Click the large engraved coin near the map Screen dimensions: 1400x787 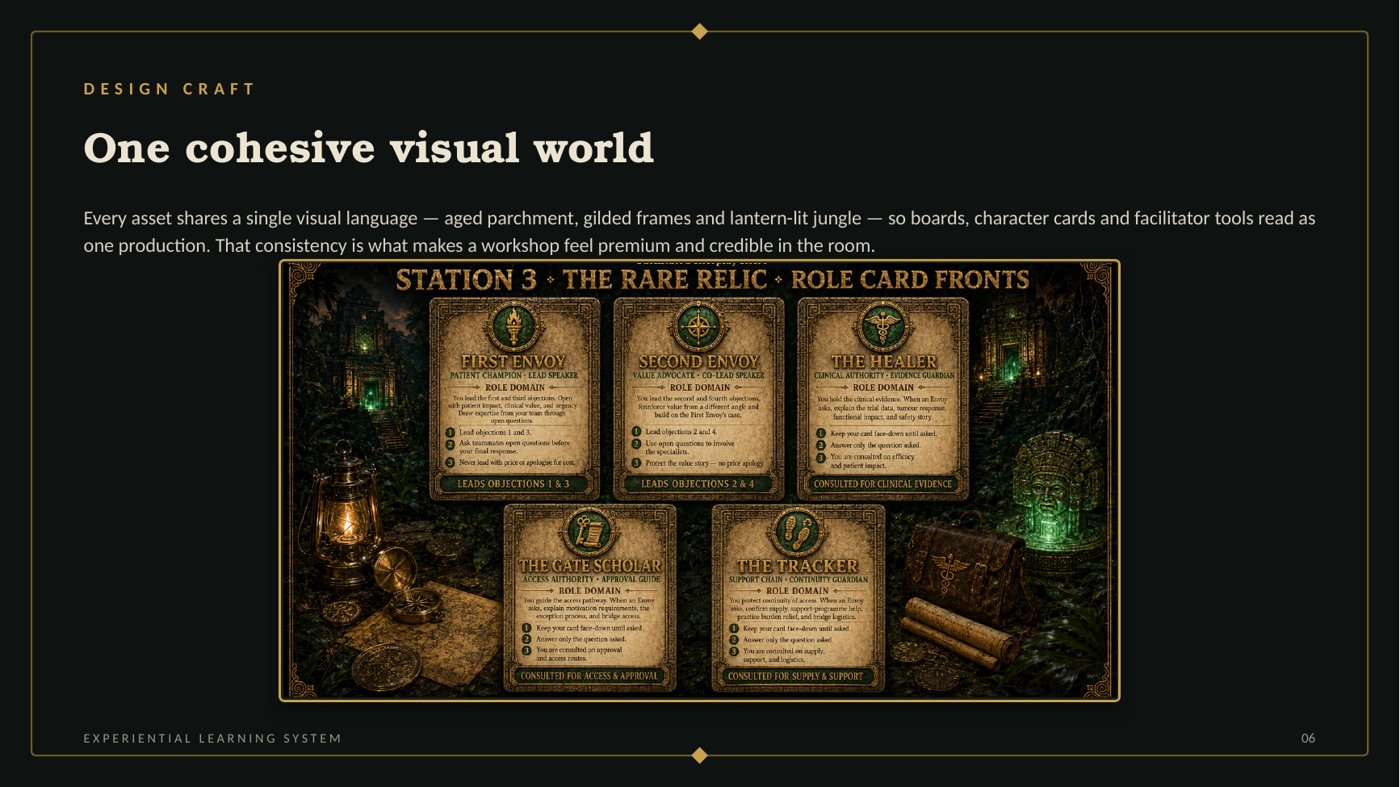(x=385, y=666)
